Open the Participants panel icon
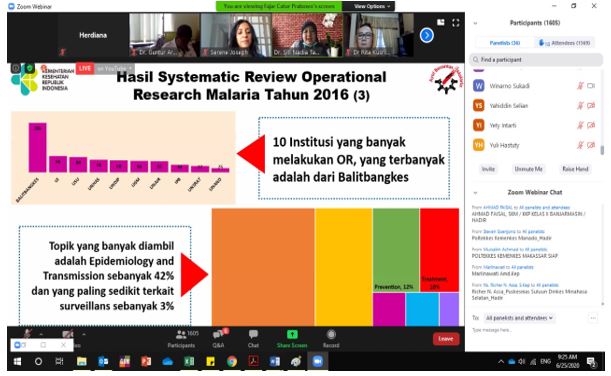This screenshot has width=611, height=376. 182,334
